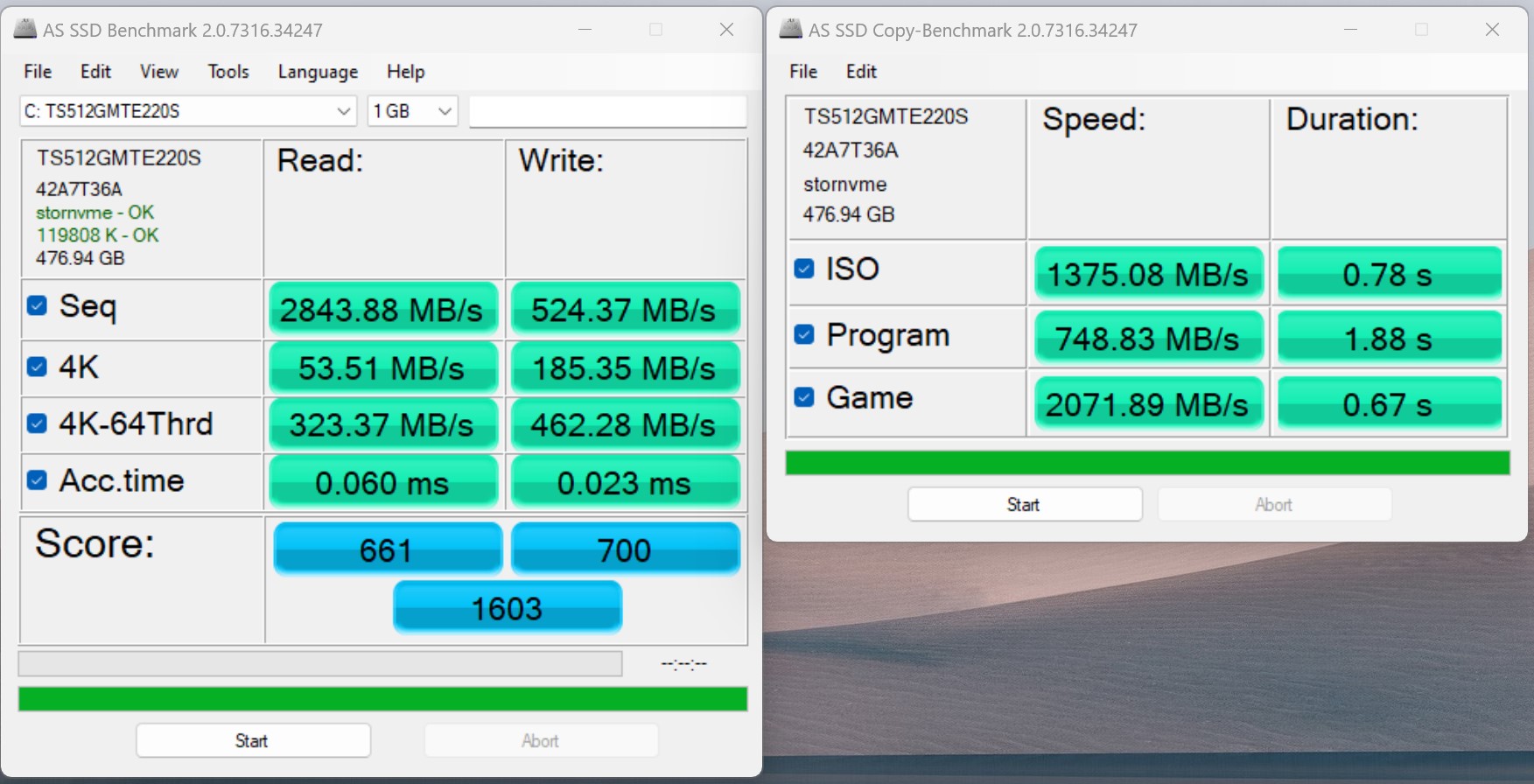
Task: Click Game speed 2071.89 MB/s
Action: (1148, 403)
